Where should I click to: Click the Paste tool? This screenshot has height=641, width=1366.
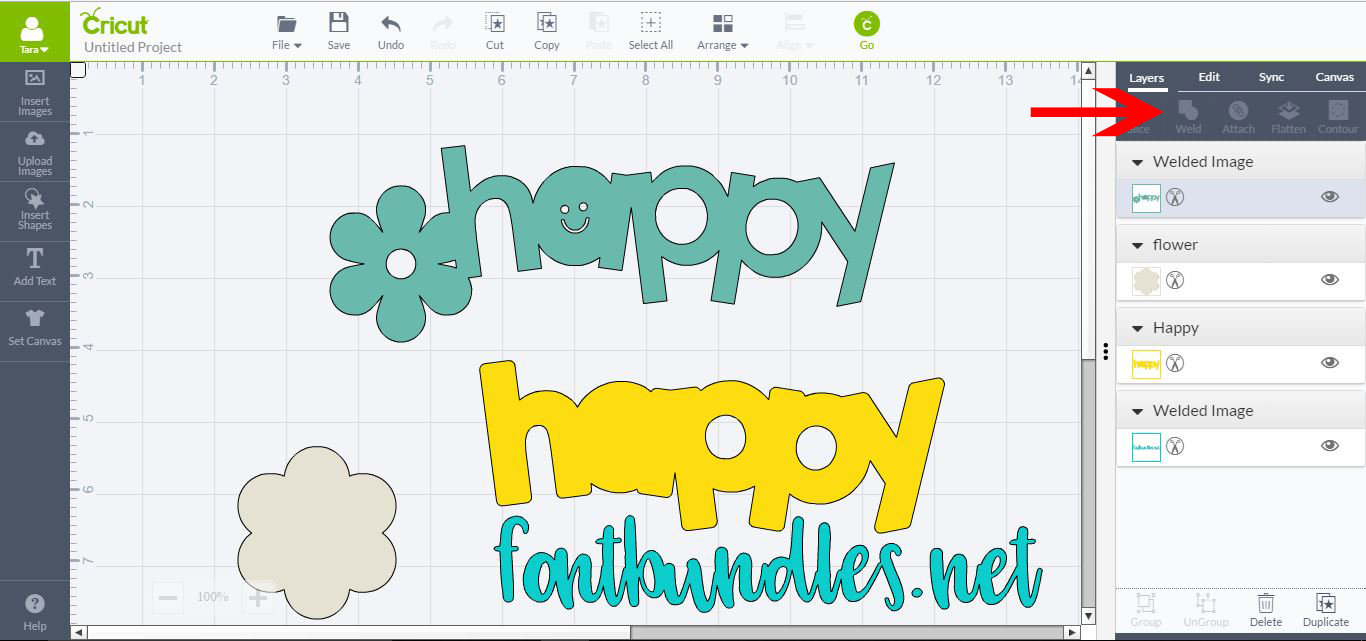tap(599, 31)
